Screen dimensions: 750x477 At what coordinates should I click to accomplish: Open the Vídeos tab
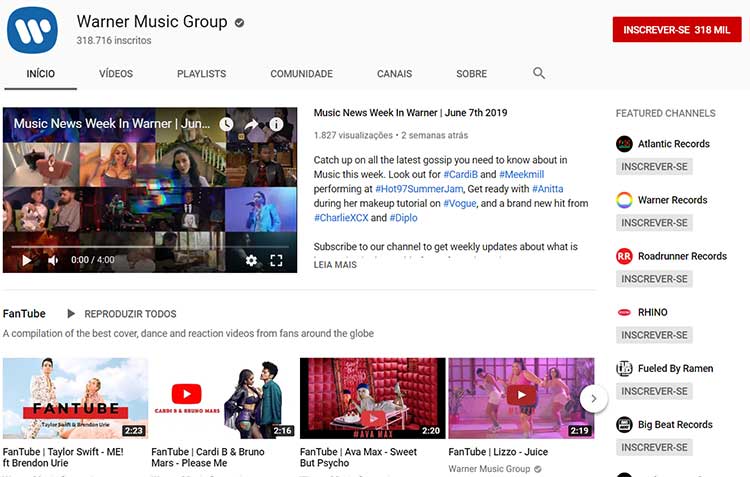[116, 74]
